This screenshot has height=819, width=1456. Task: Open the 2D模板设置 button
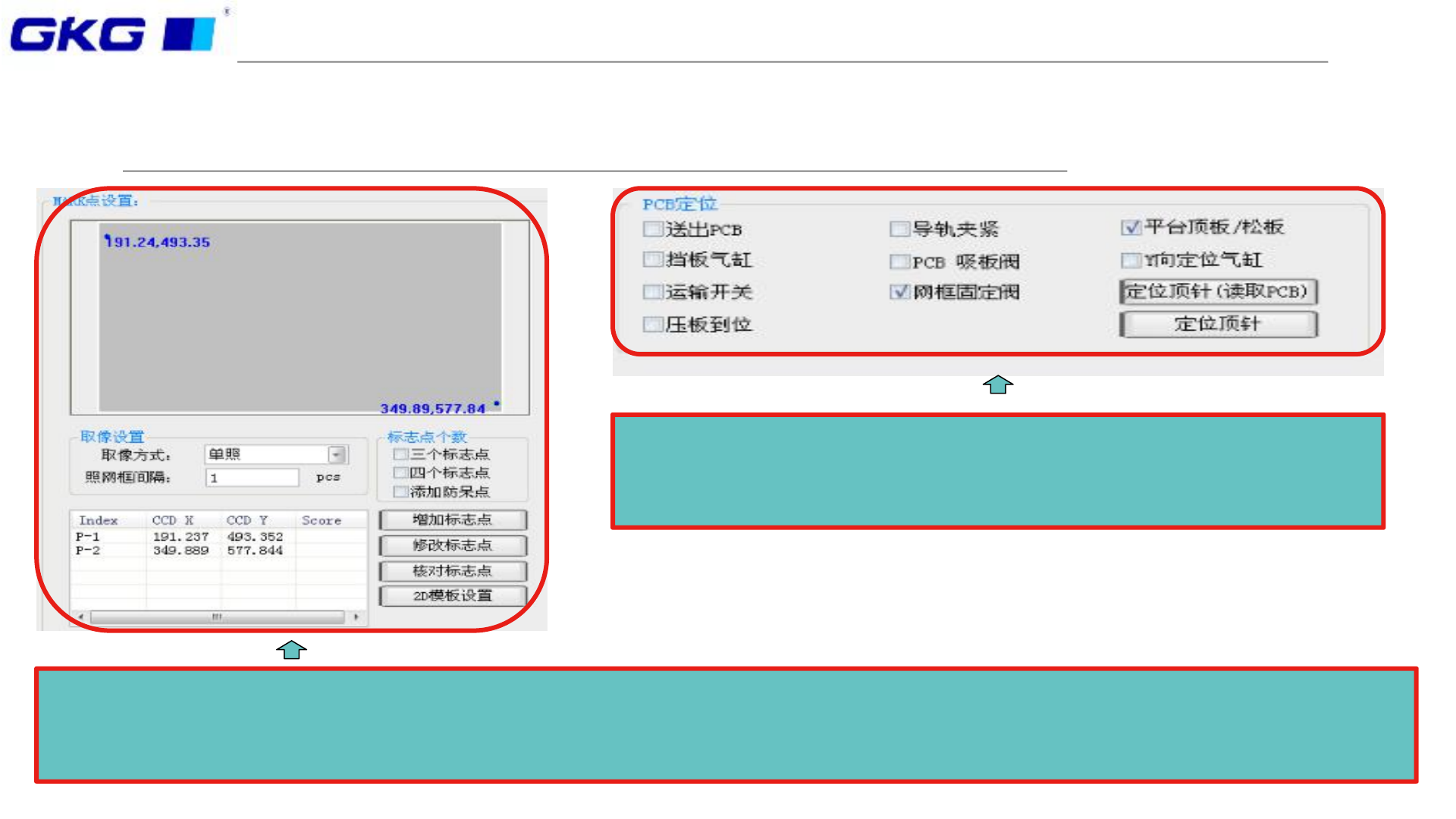pos(453,595)
